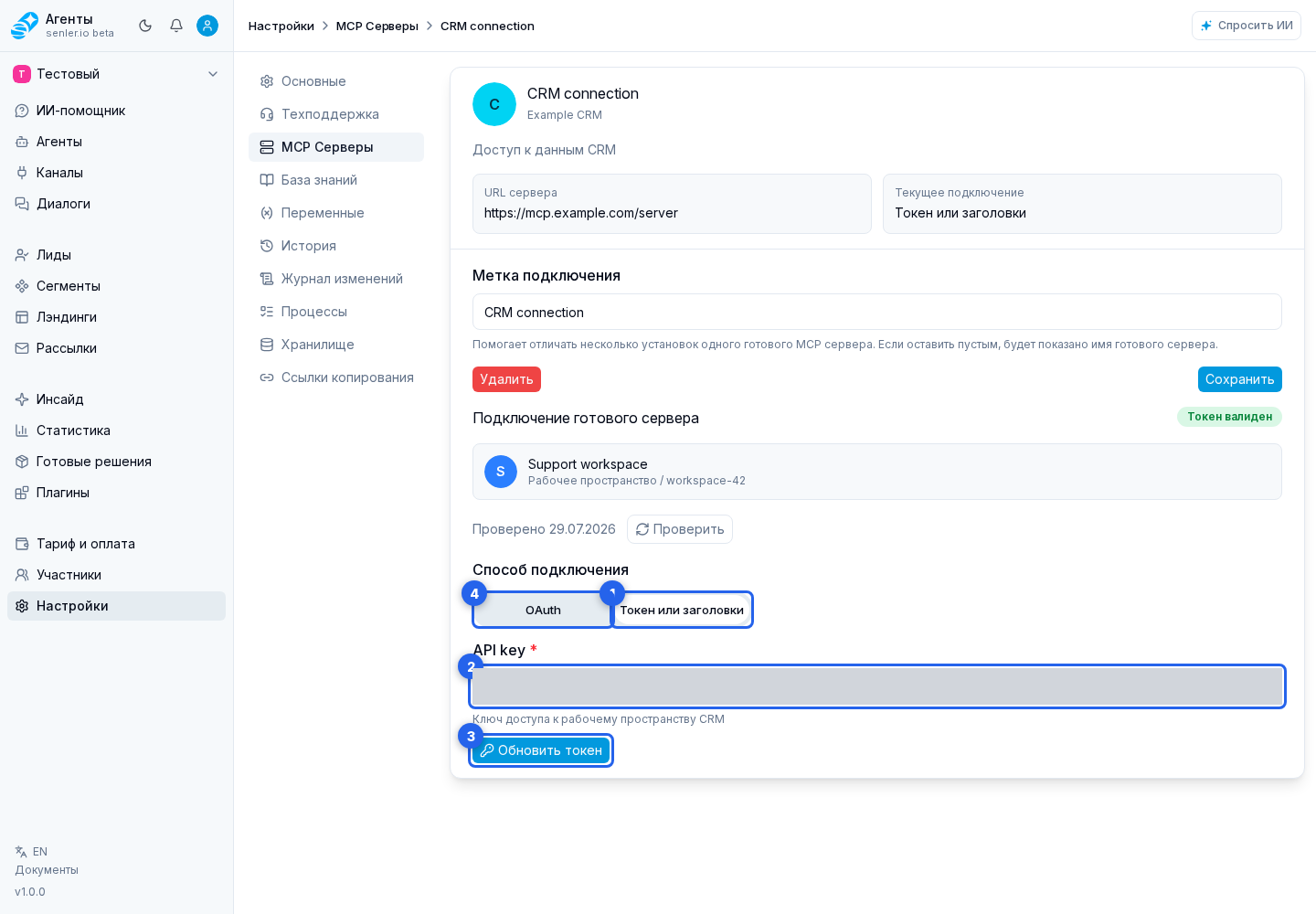Click the Senler.io logo
This screenshot has height=914, width=1316.
click(25, 26)
